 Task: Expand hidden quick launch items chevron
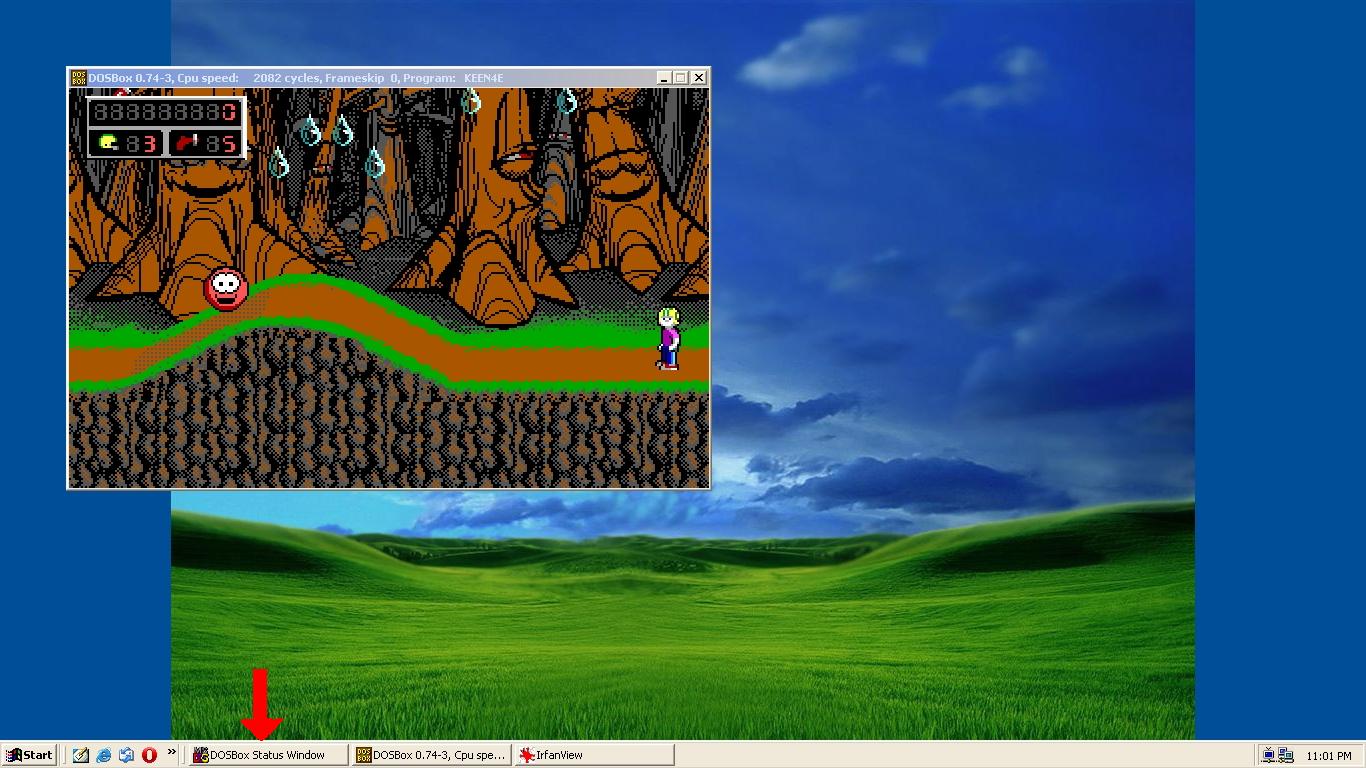(171, 752)
